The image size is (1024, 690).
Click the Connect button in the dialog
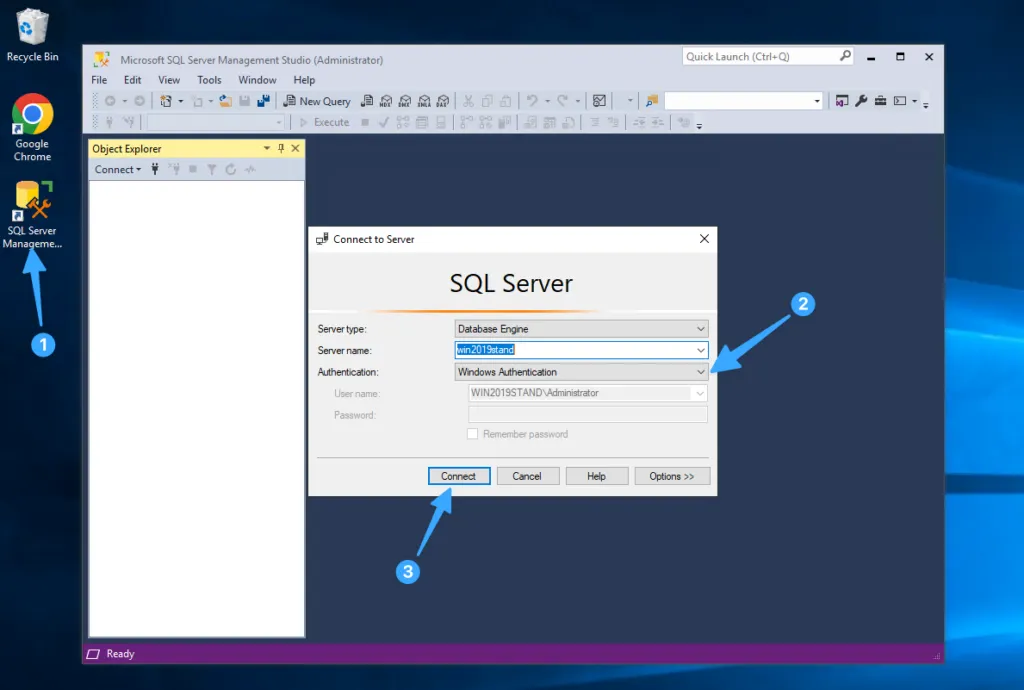coord(459,475)
